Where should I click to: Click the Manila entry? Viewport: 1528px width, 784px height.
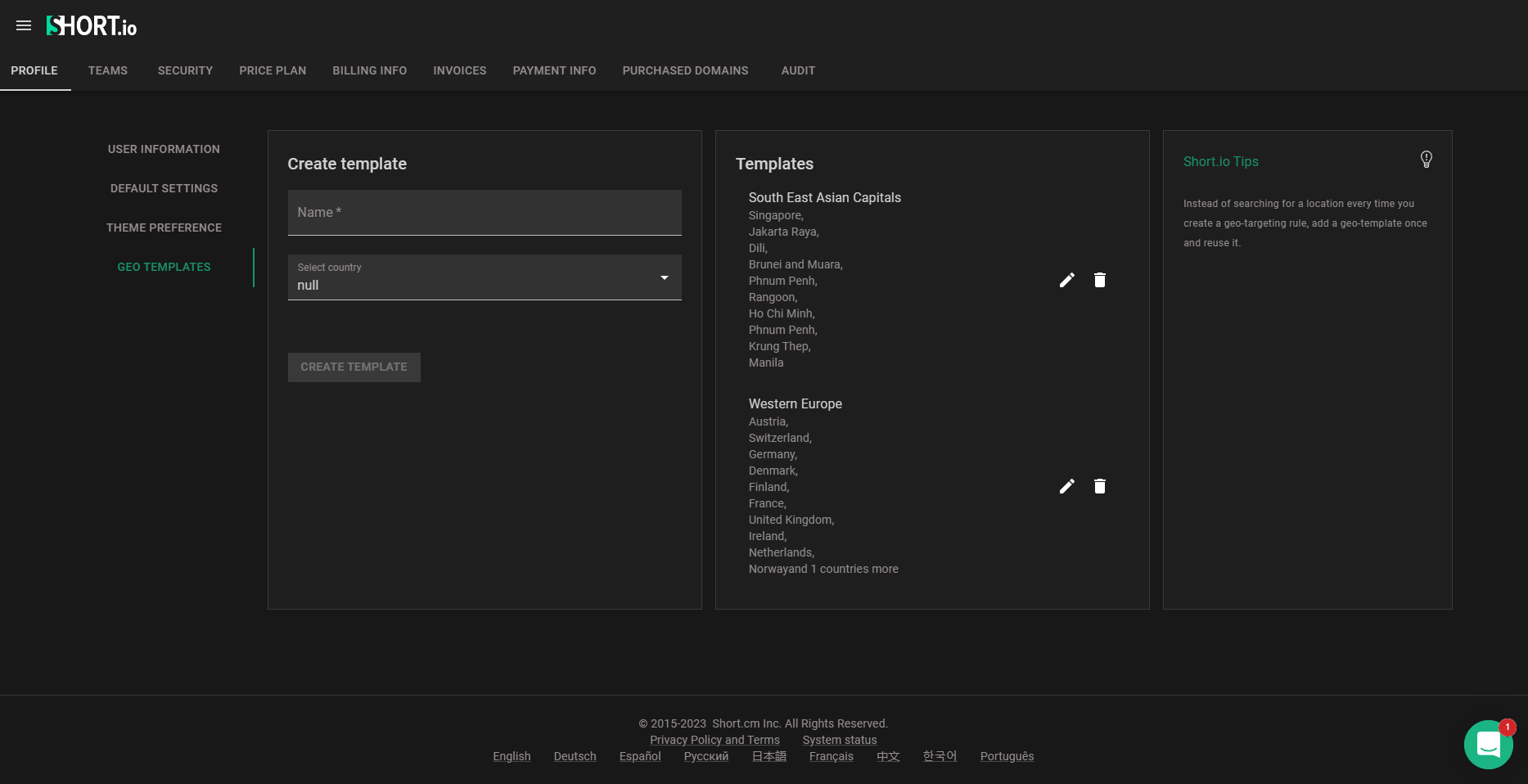pyautogui.click(x=766, y=363)
